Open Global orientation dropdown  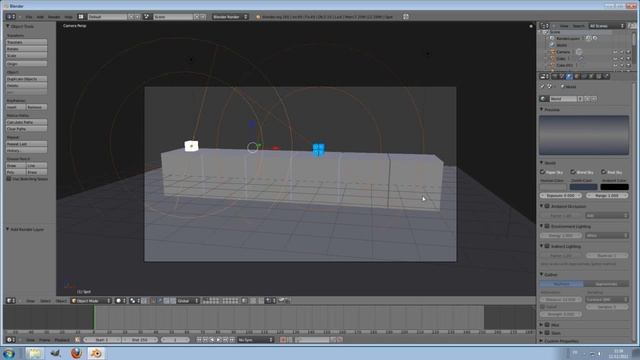click(188, 301)
